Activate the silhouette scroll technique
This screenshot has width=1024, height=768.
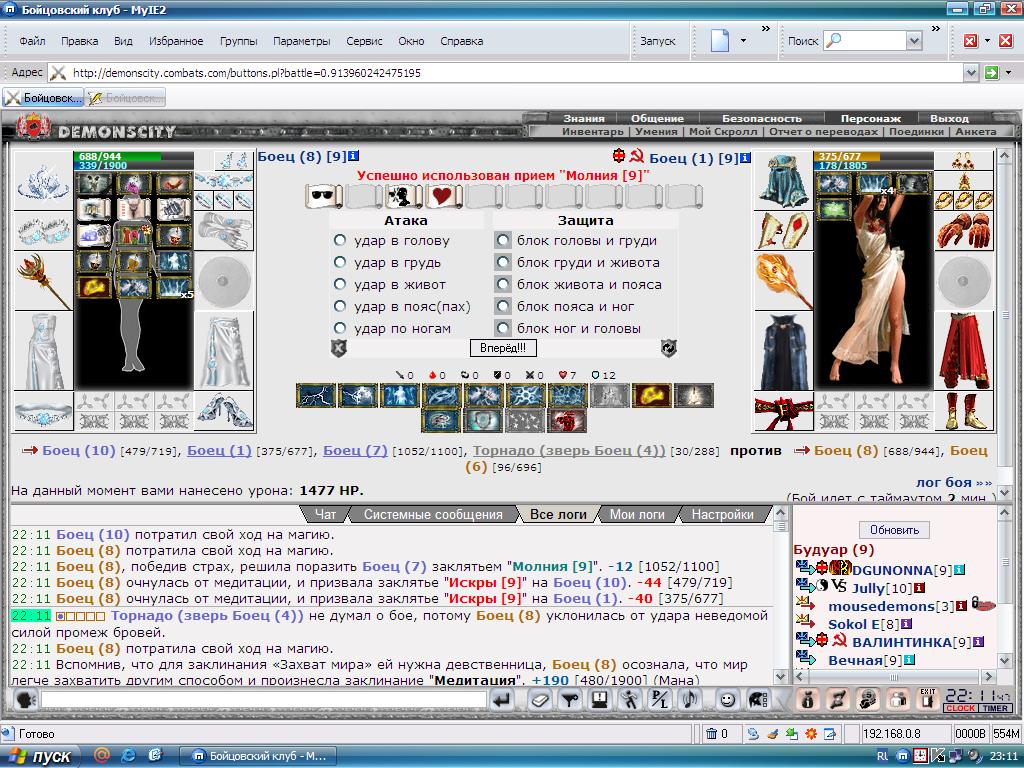click(404, 195)
